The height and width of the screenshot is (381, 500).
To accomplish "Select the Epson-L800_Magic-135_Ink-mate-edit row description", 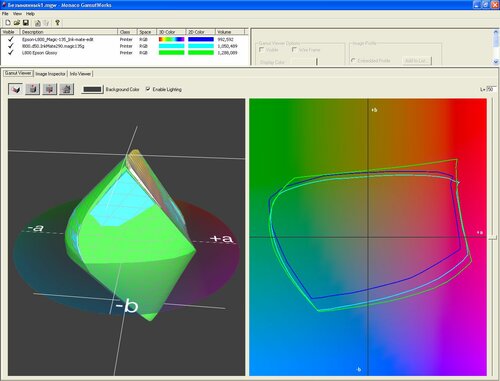I will pyautogui.click(x=58, y=39).
